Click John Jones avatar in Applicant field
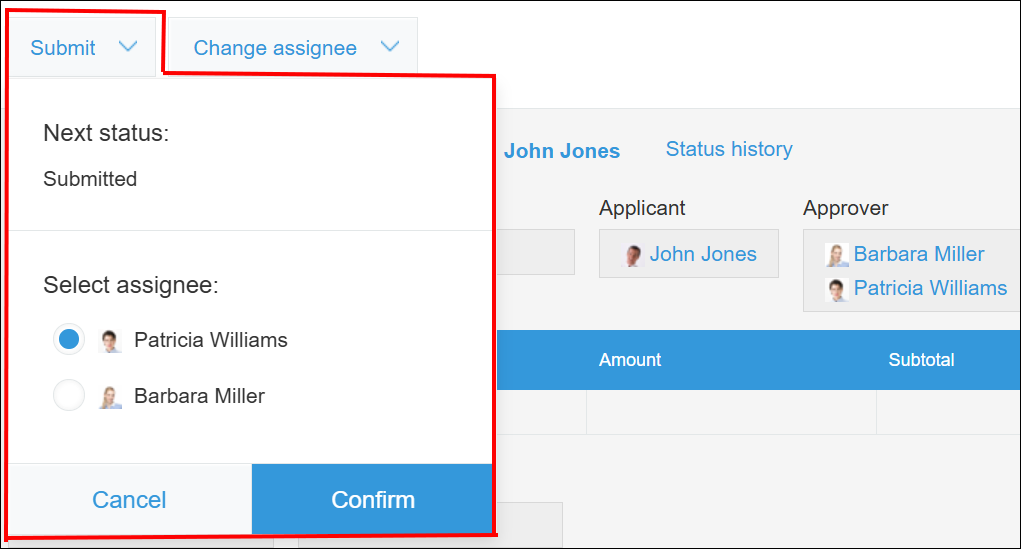This screenshot has height=549, width=1021. (x=633, y=255)
